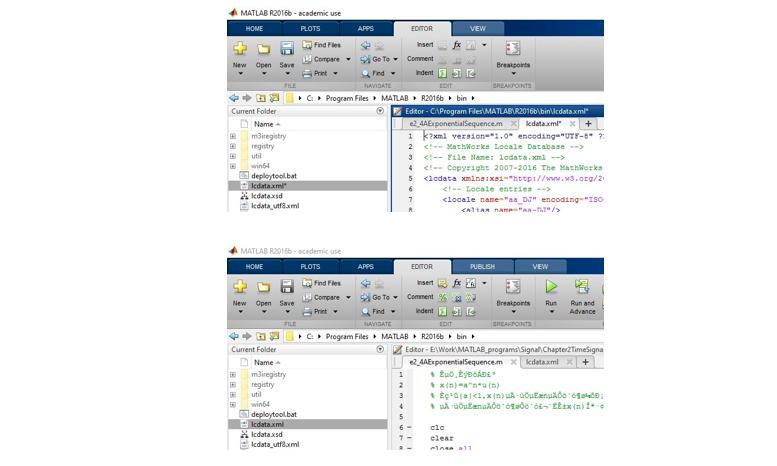Screen dimensions: 777x466
Task: Click the New file icon in top window
Action: point(240,49)
